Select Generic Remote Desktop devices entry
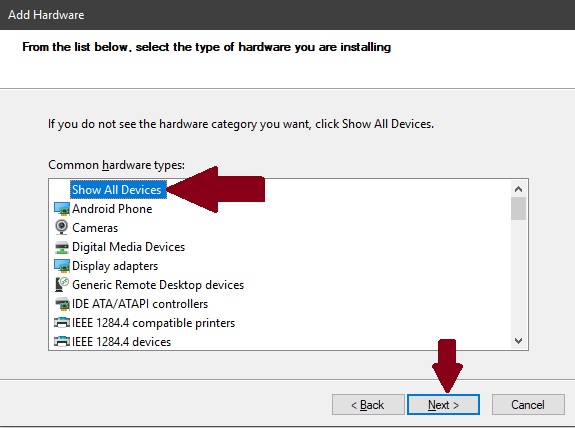 point(158,285)
